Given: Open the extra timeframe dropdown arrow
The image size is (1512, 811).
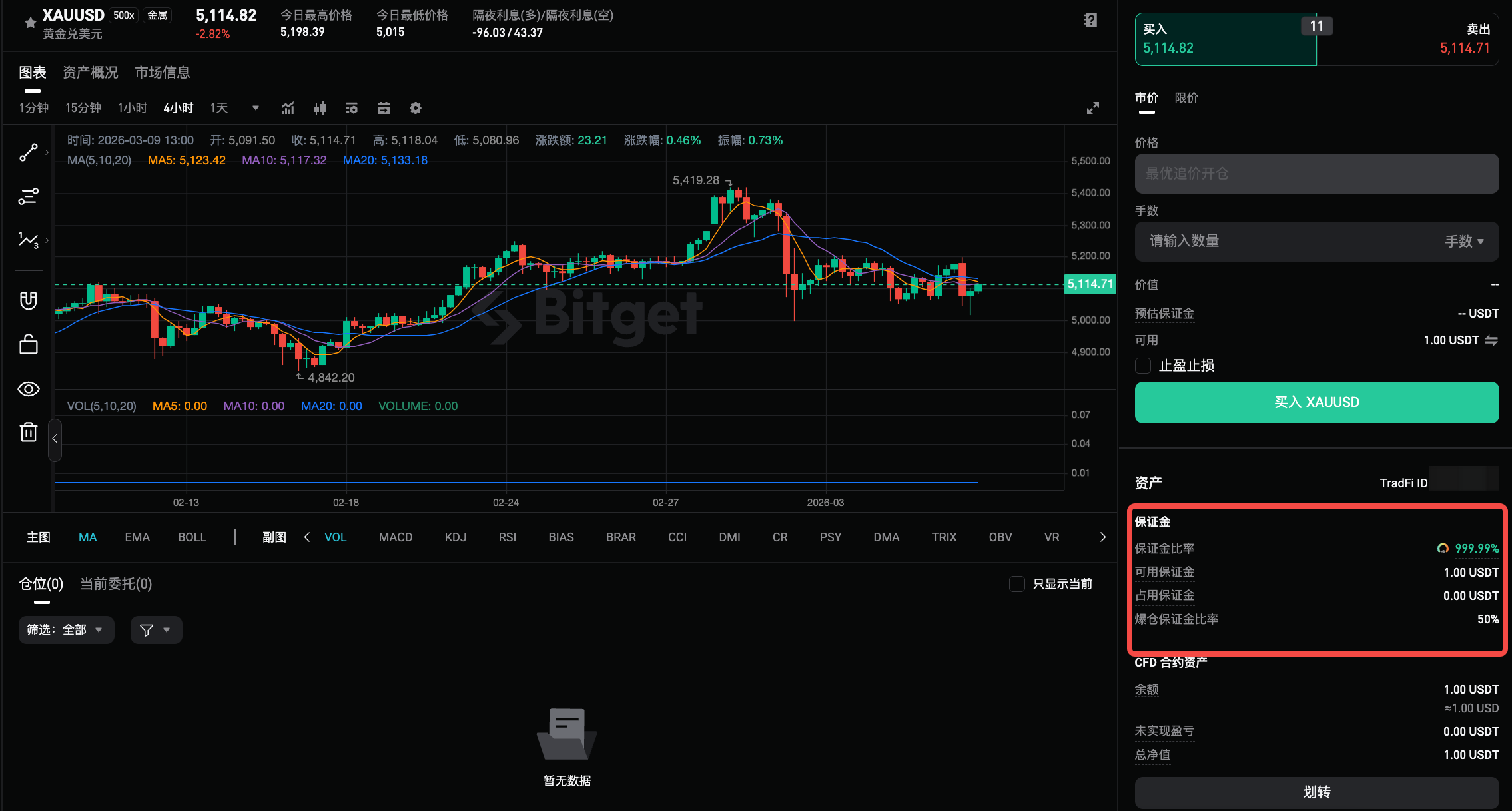Looking at the screenshot, I should (x=255, y=108).
